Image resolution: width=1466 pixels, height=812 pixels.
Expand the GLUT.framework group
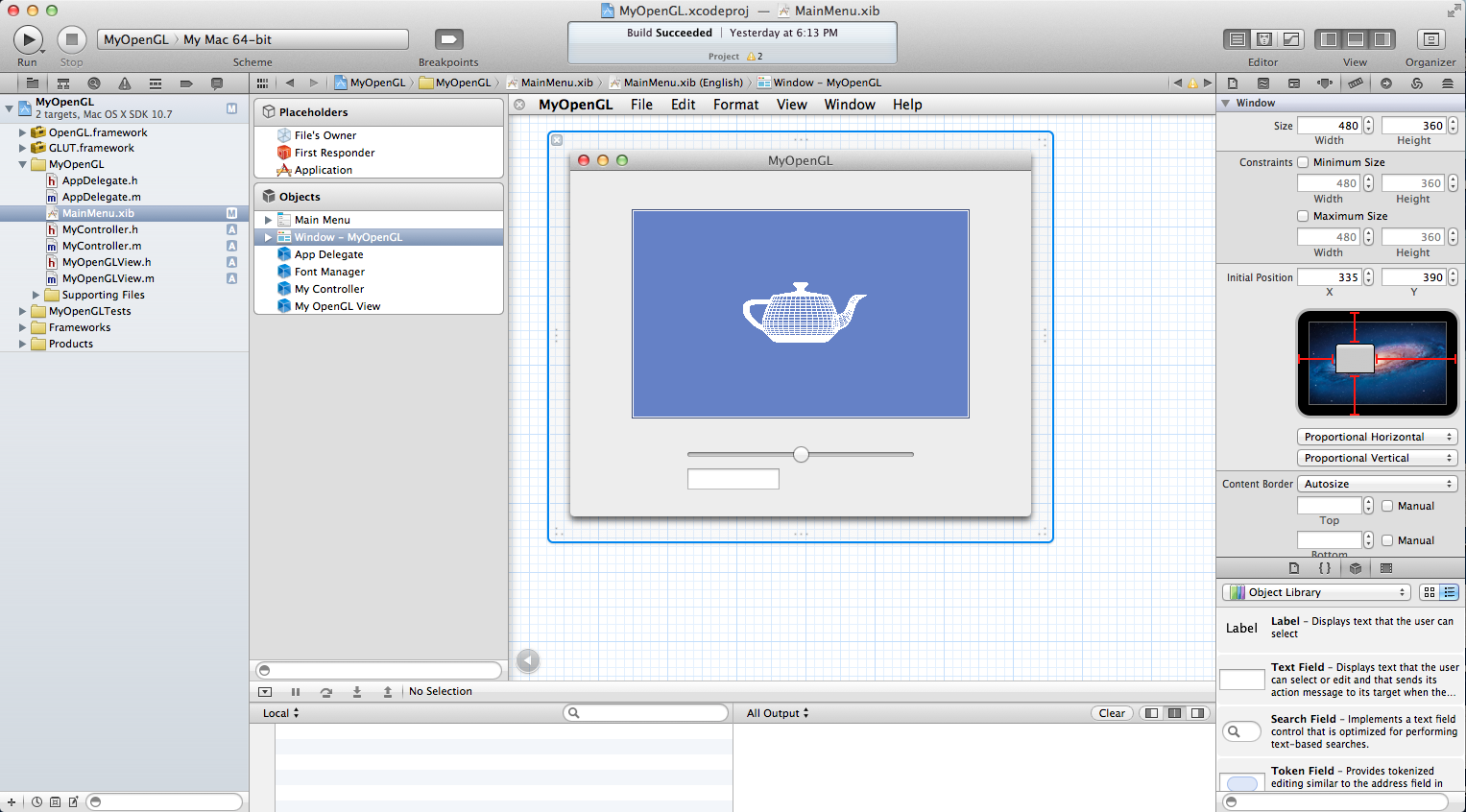tap(22, 148)
